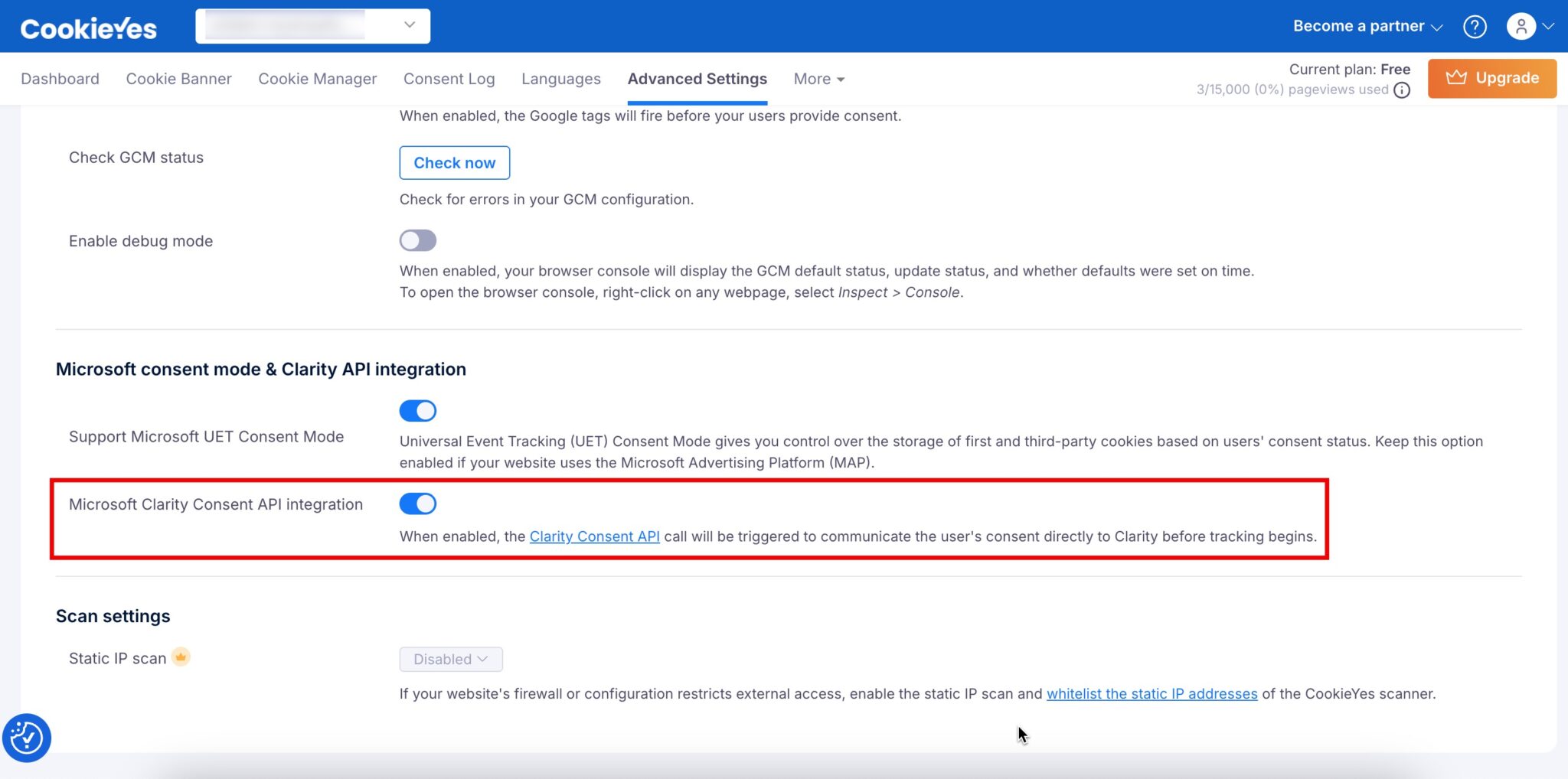Click the user account avatar icon
Screen dimensions: 1568x779
coord(1522,26)
